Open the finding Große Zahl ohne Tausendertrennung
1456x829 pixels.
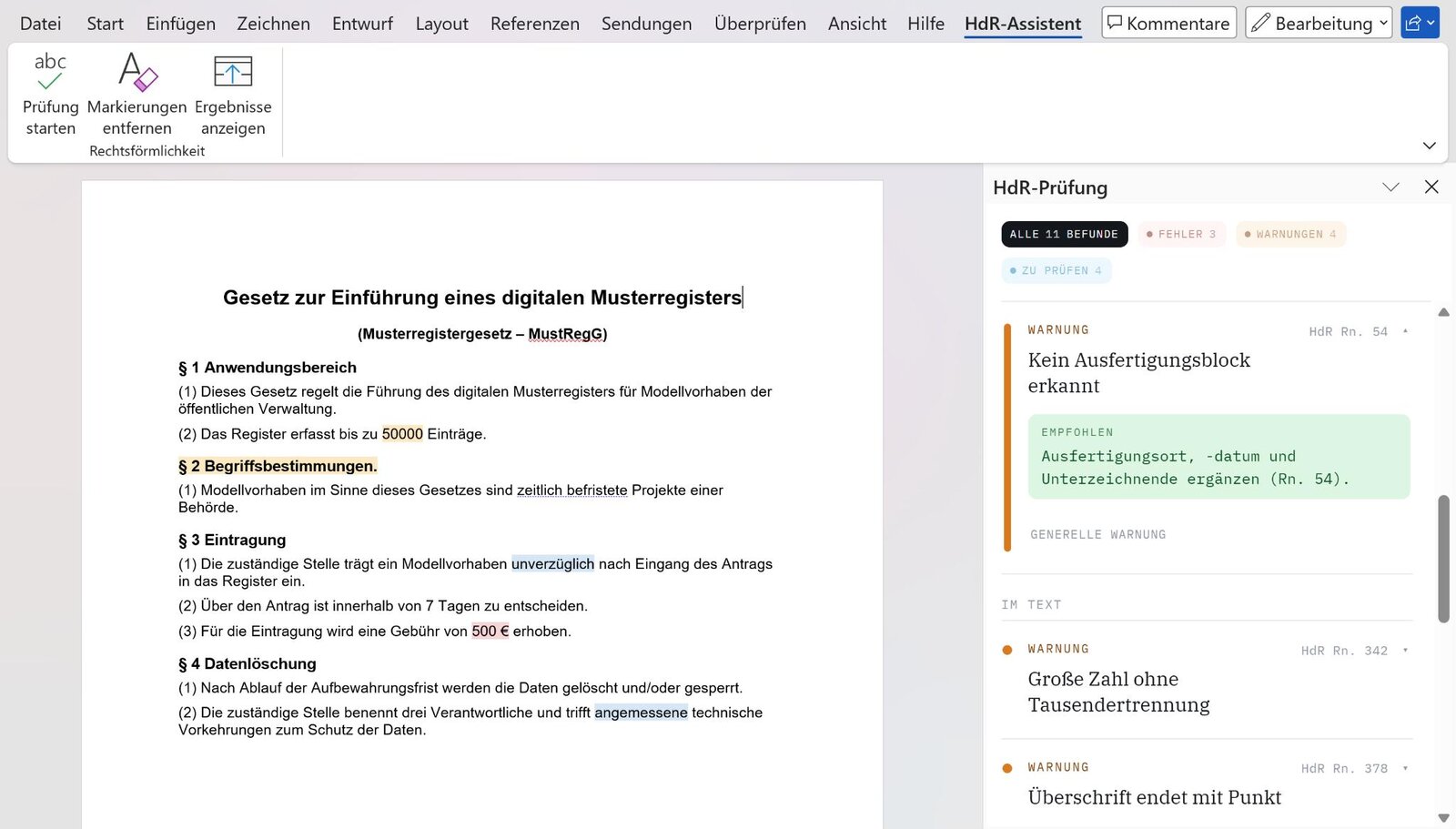[1119, 692]
